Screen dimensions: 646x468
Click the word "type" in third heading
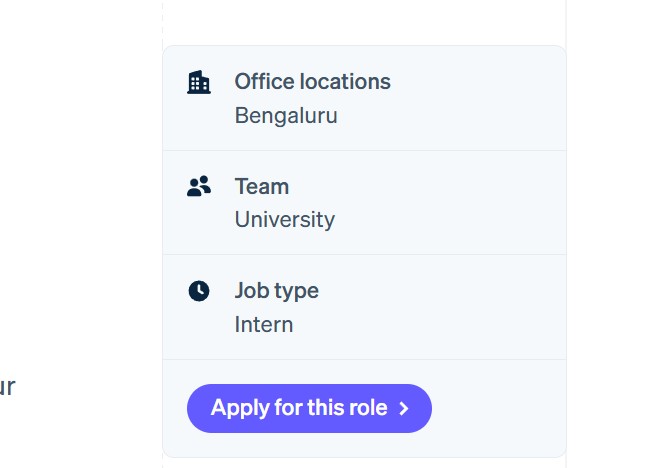(297, 291)
